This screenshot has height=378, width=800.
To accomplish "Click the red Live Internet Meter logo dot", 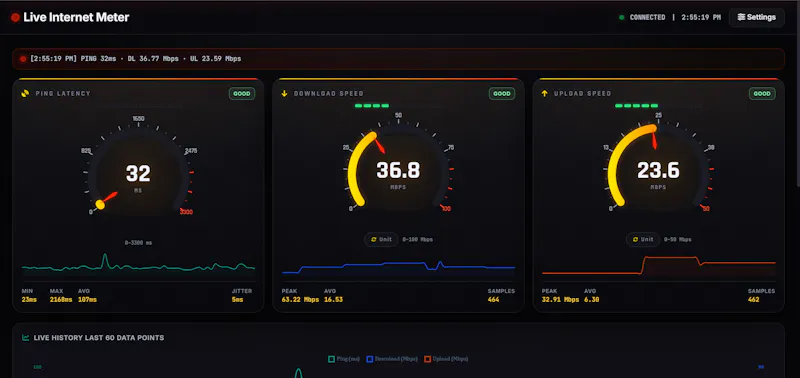I will point(15,17).
